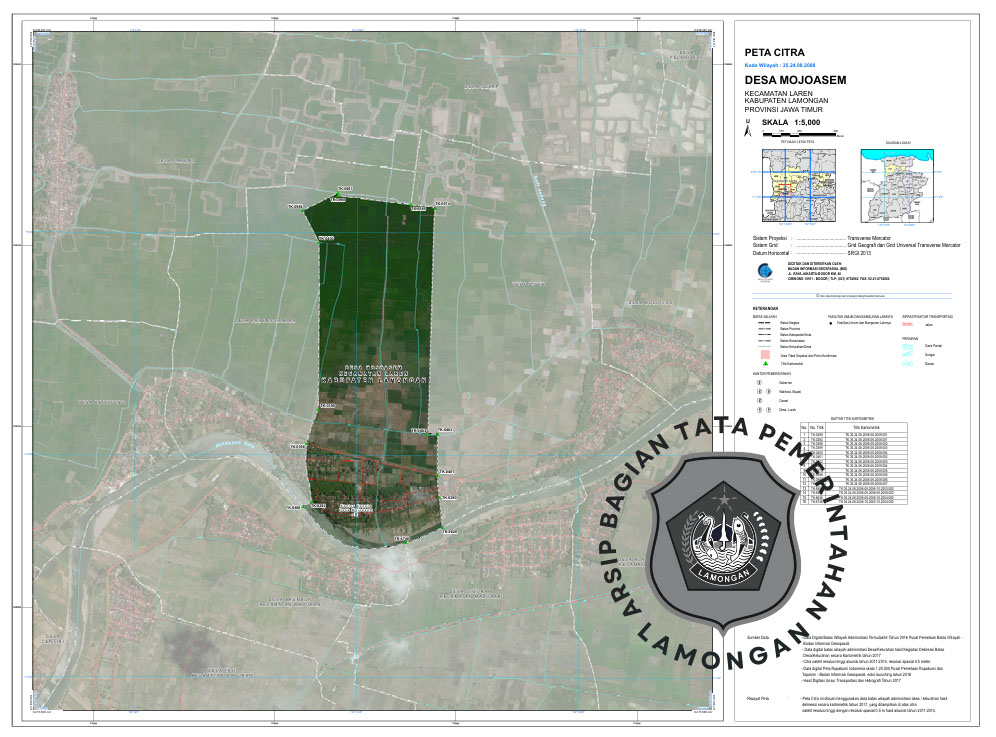Click the red Jalan road legend swatch

click(x=908, y=324)
